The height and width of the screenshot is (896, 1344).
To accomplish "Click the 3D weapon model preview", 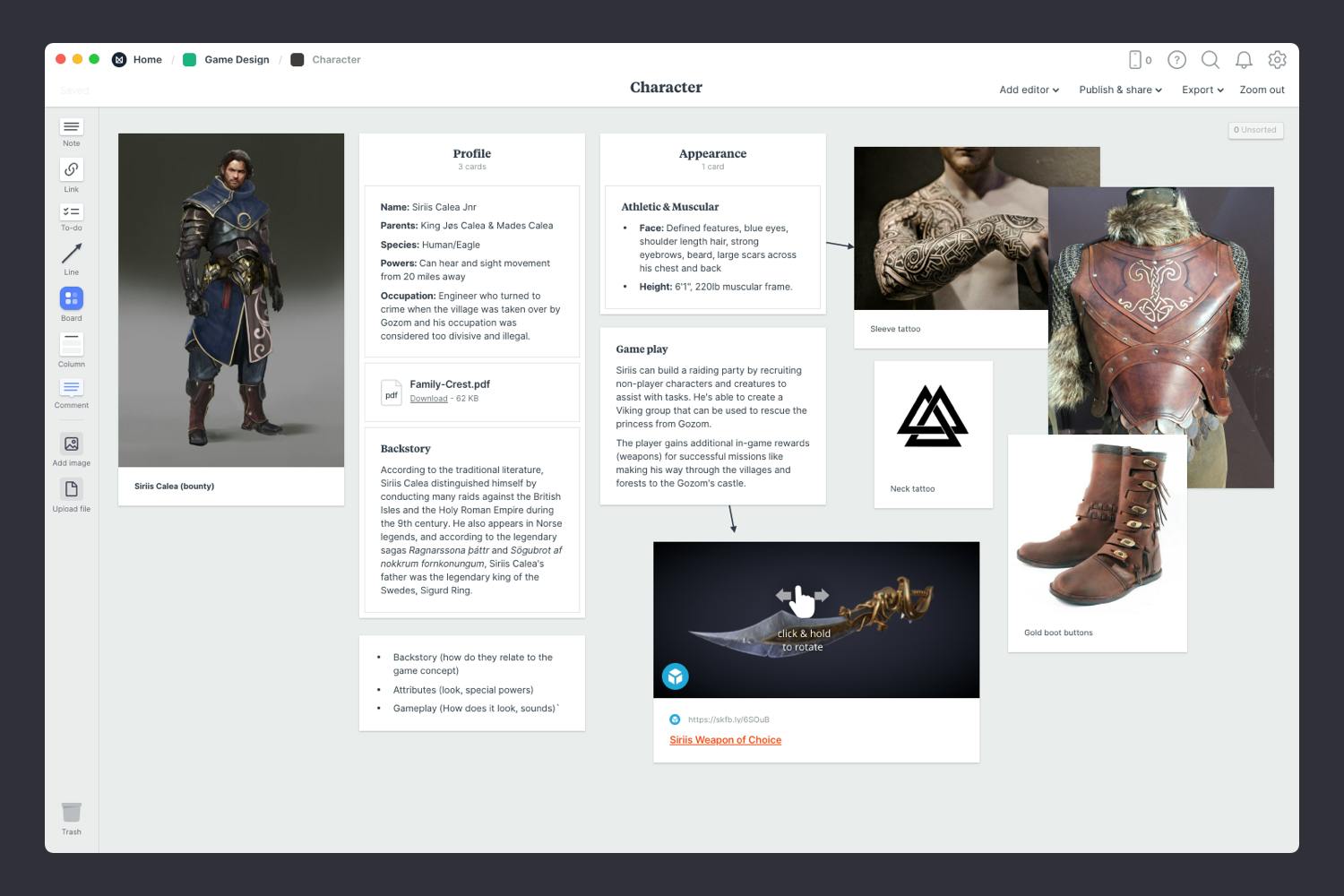I will pos(816,620).
